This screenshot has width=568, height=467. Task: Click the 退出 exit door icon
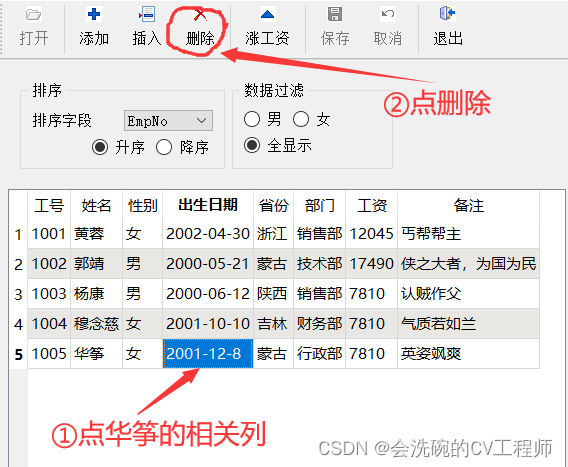[x=447, y=14]
